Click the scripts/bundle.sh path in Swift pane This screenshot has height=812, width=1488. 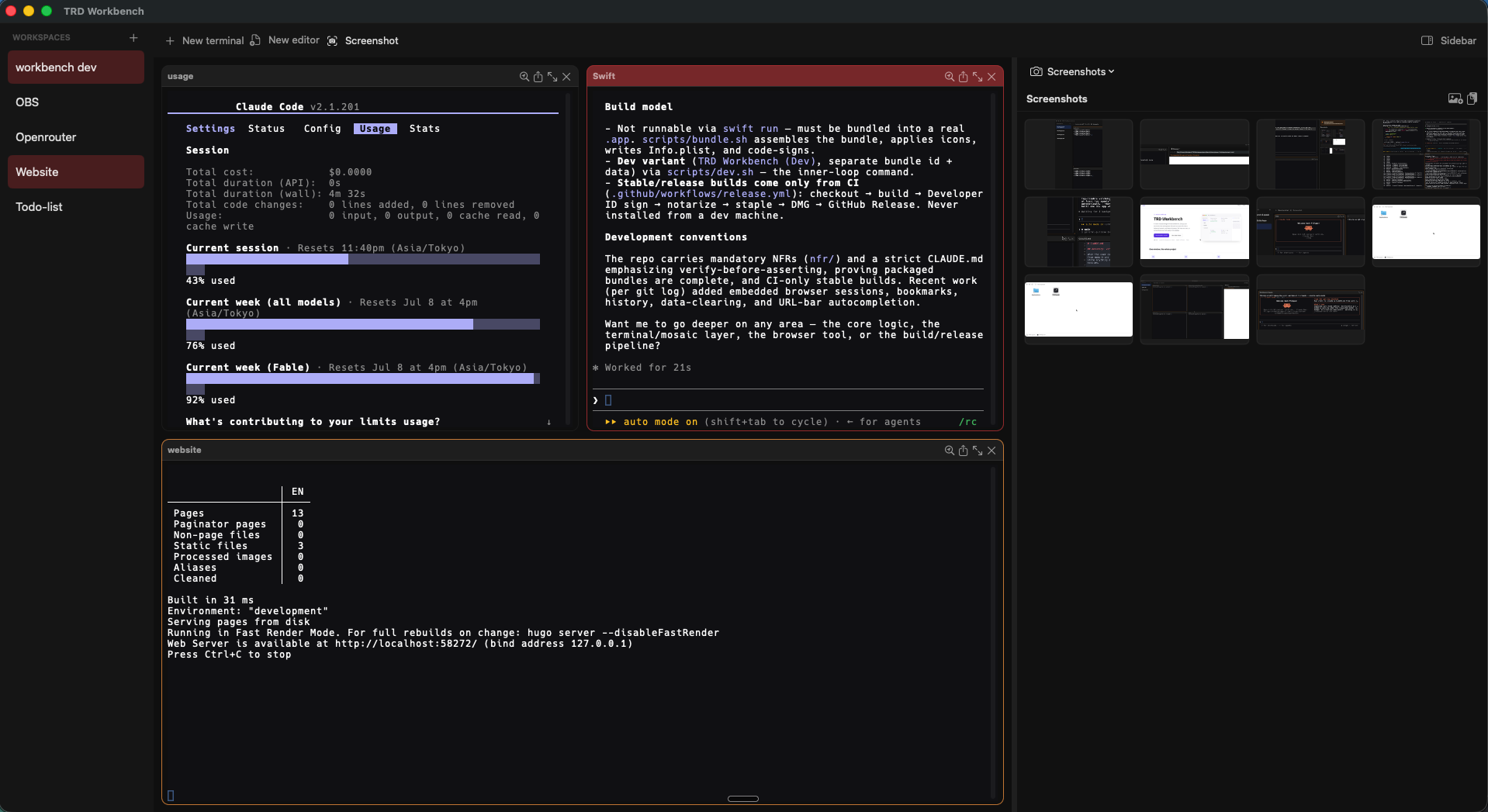pyautogui.click(x=694, y=140)
